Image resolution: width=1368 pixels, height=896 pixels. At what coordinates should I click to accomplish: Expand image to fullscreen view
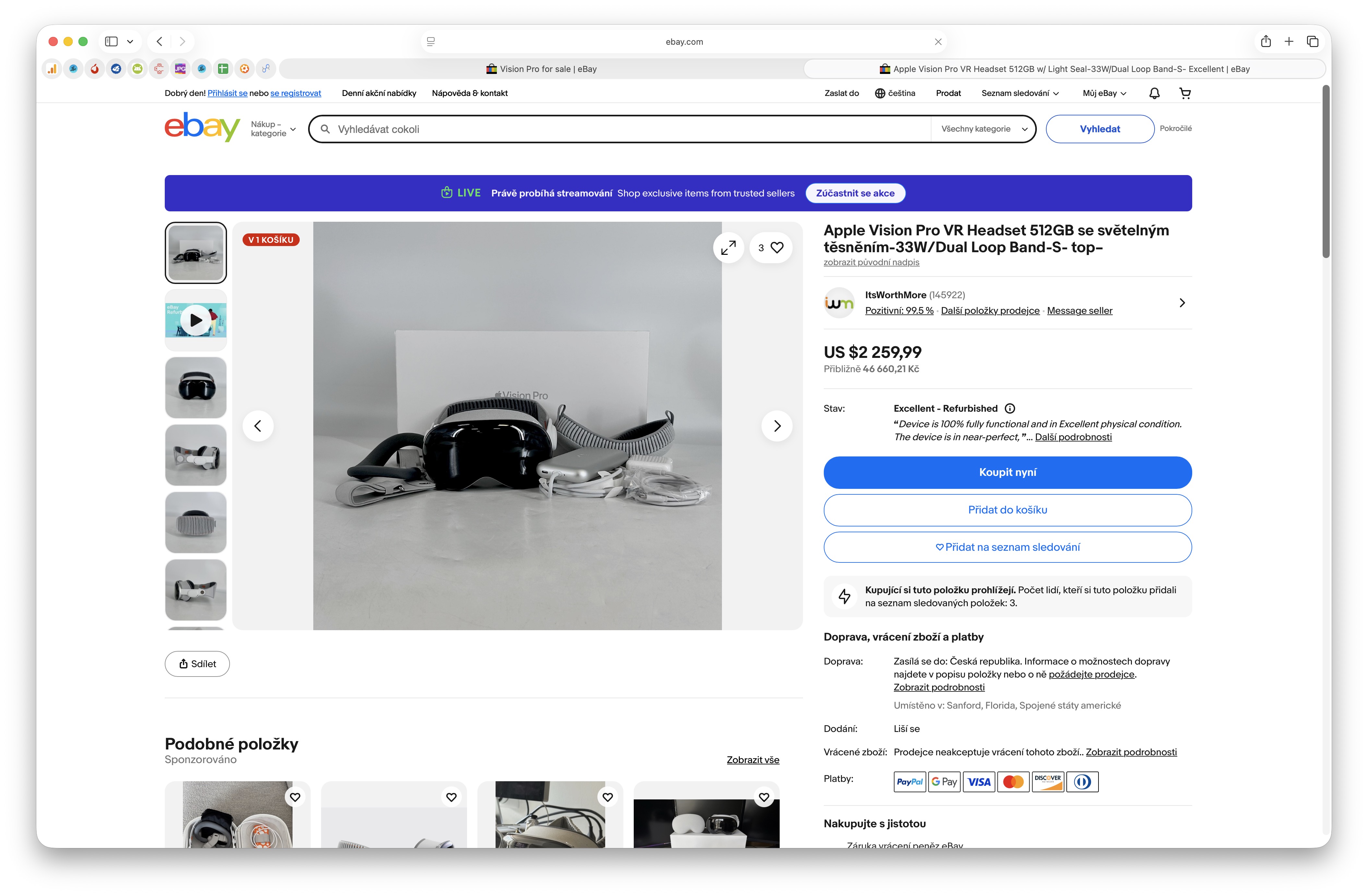coord(728,248)
